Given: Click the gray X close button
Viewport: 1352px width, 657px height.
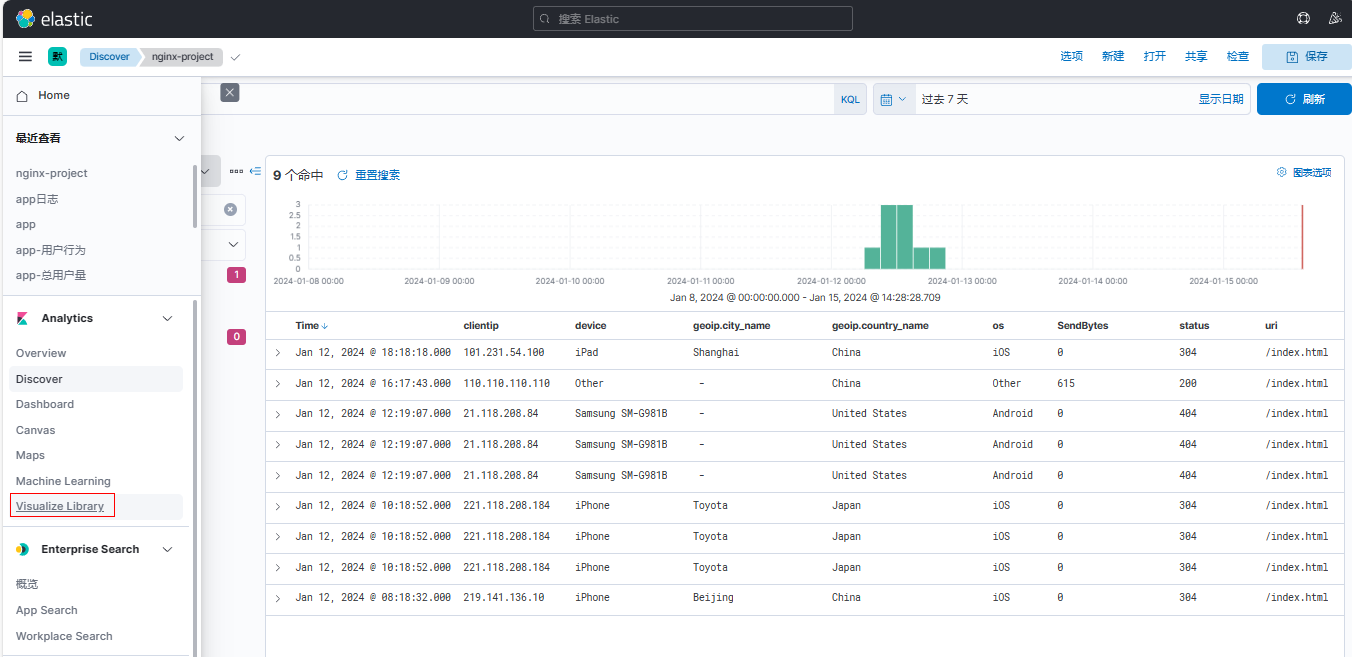Looking at the screenshot, I should pos(230,93).
